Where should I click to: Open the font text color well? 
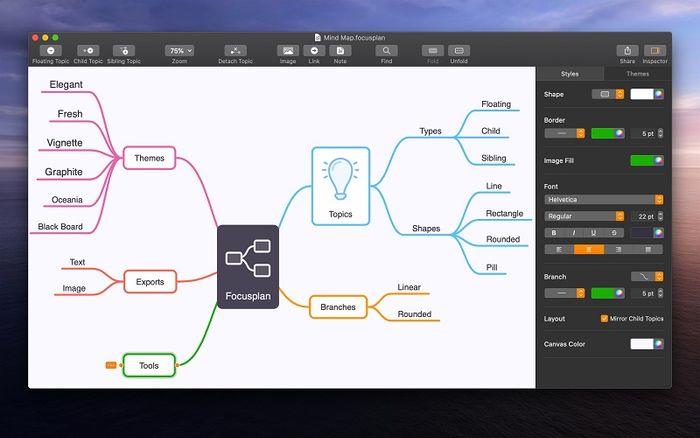[647, 233]
